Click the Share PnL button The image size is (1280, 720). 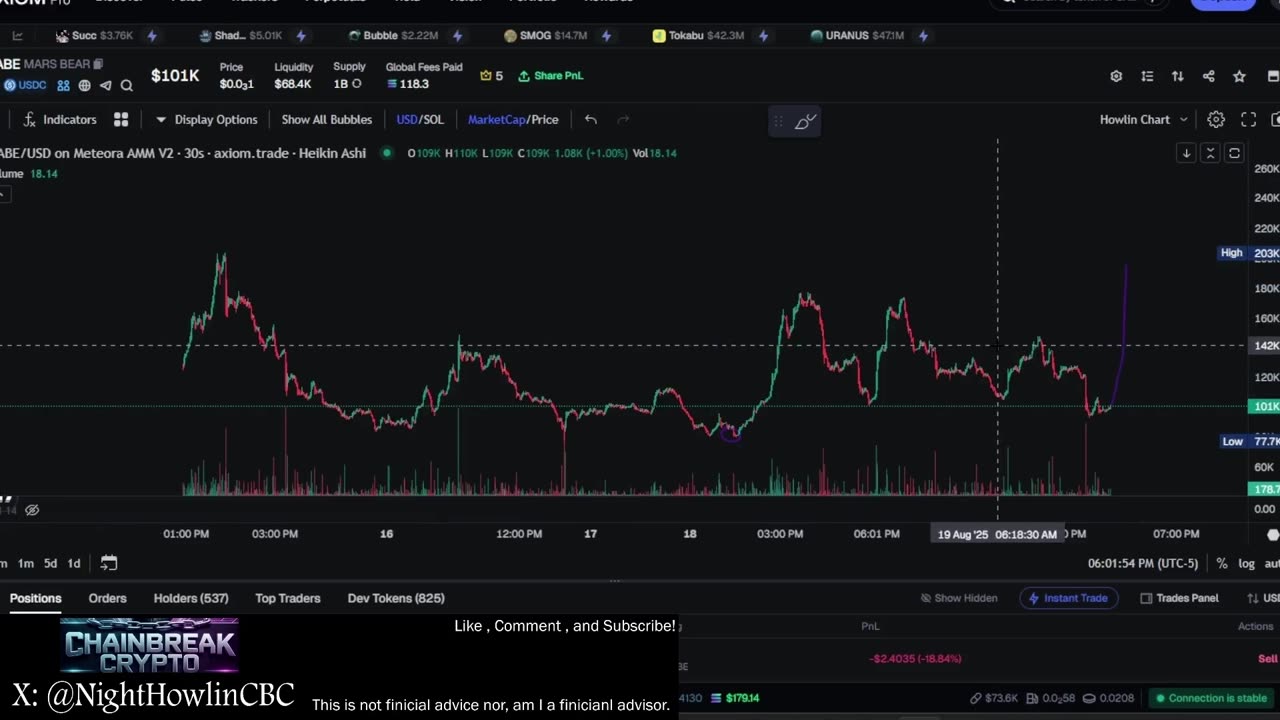point(550,75)
